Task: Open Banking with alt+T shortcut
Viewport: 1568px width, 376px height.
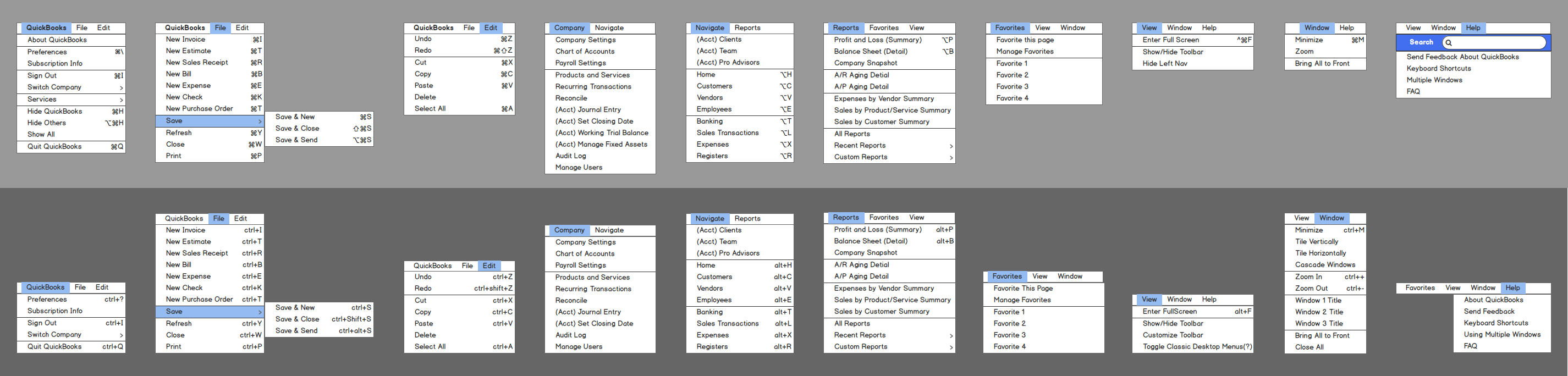Action: [x=740, y=312]
